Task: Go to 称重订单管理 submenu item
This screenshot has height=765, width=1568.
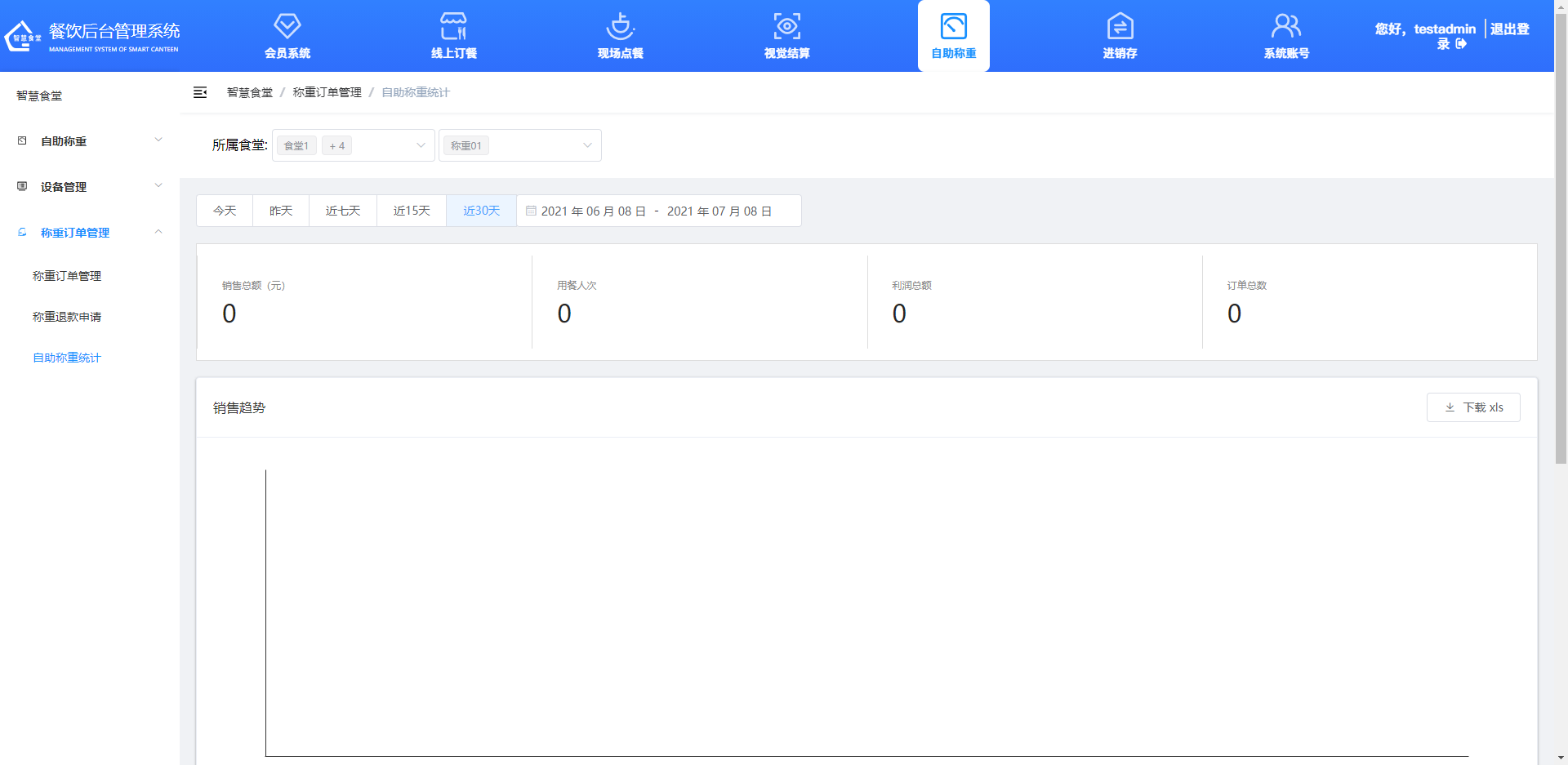Action: pyautogui.click(x=67, y=276)
